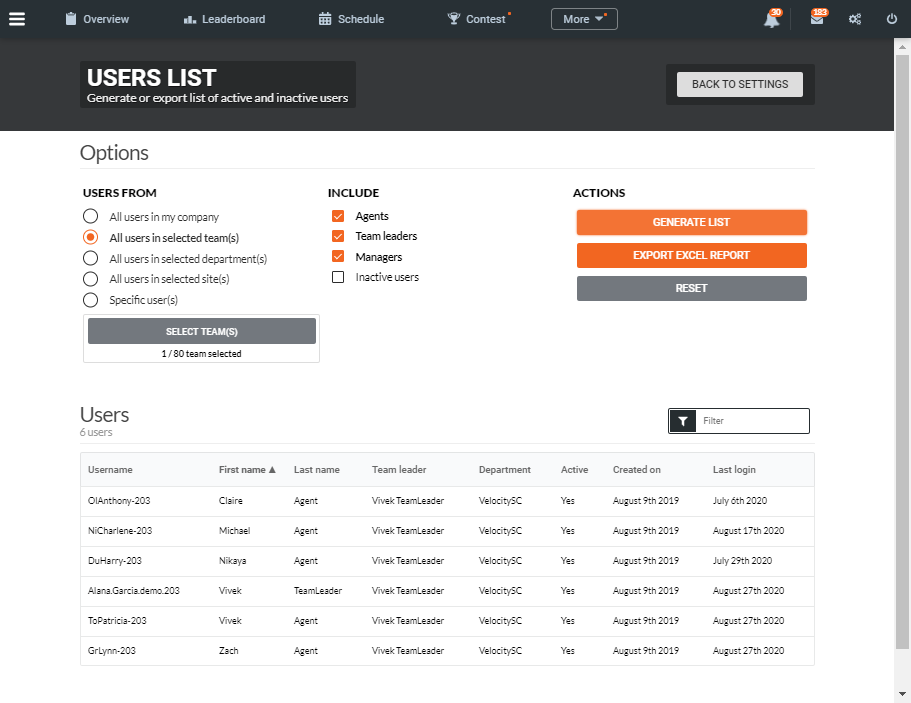
Task: Click the Filter input field
Action: click(x=753, y=421)
